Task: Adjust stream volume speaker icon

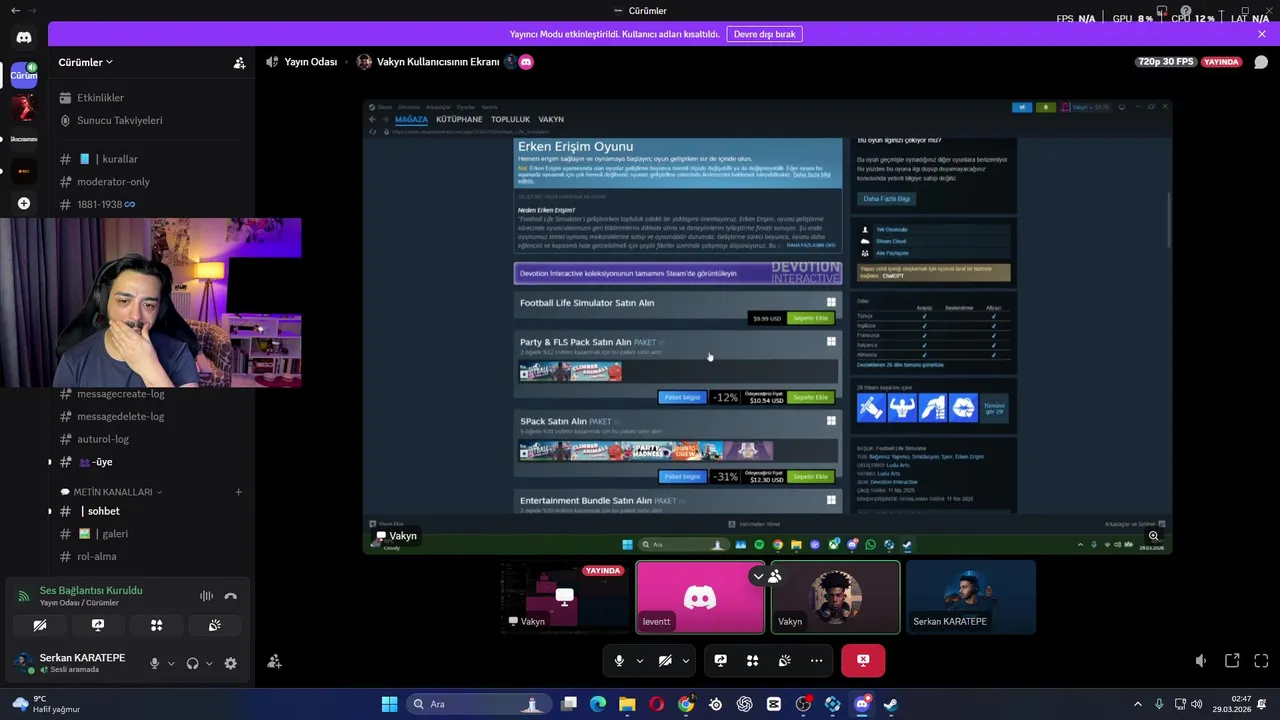Action: click(1201, 661)
